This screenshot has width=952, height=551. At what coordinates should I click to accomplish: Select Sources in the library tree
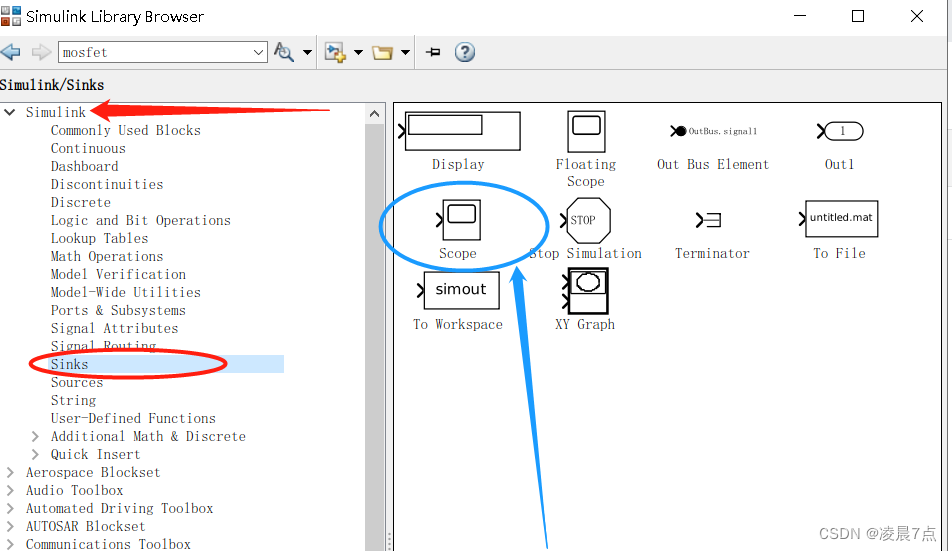click(x=77, y=382)
